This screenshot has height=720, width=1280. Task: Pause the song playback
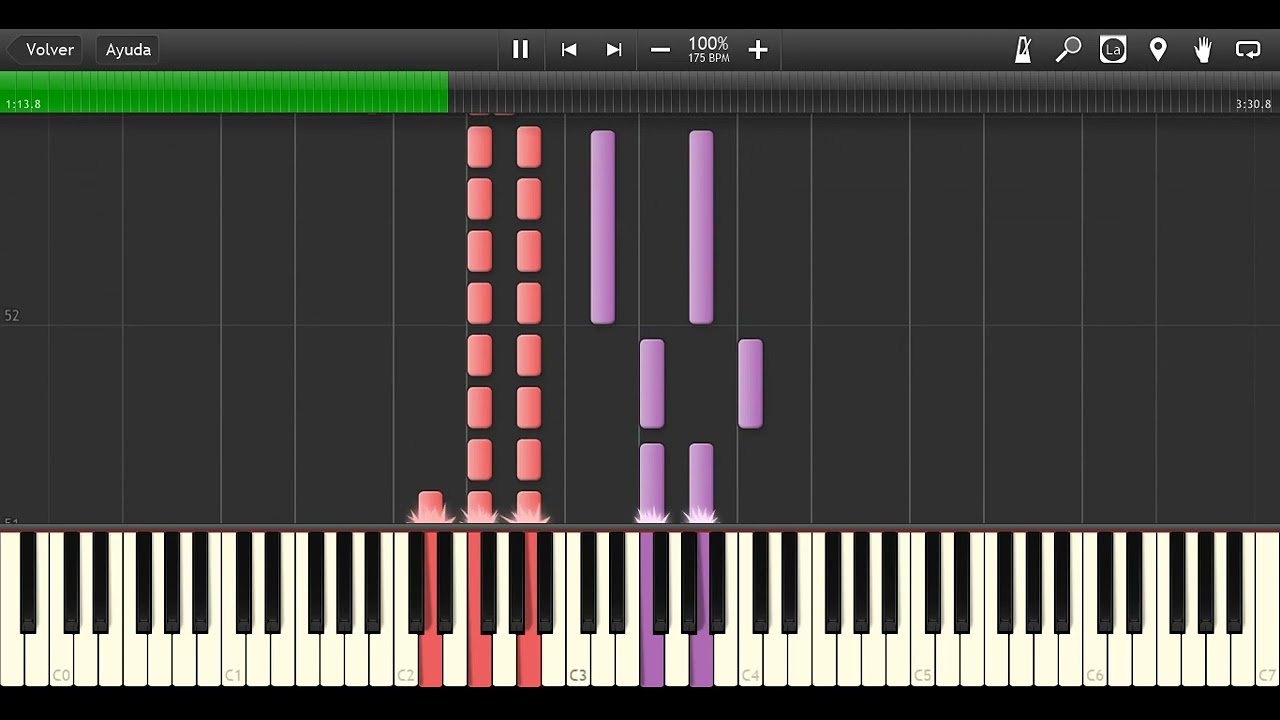(x=520, y=49)
